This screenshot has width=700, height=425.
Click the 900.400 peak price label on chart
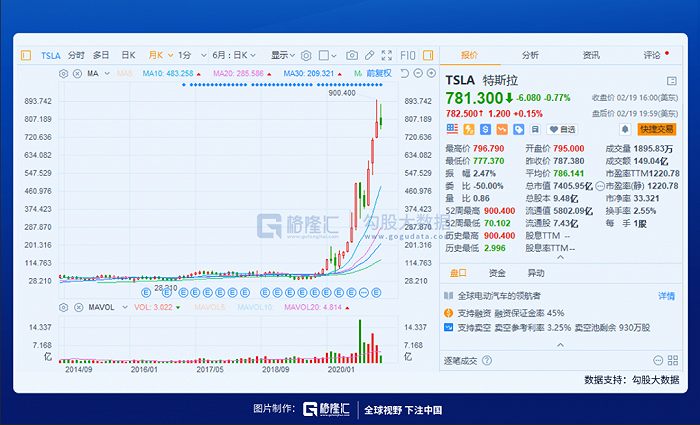click(342, 93)
